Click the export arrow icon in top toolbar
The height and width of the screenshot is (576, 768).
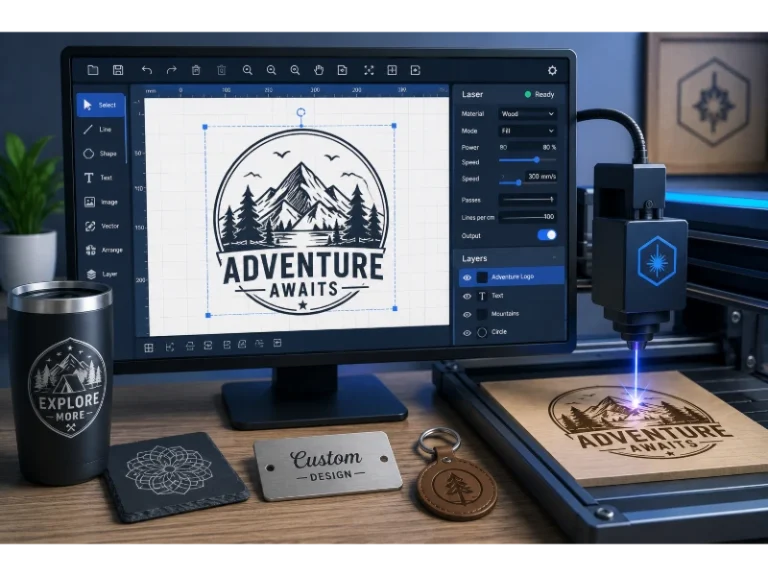coord(415,70)
